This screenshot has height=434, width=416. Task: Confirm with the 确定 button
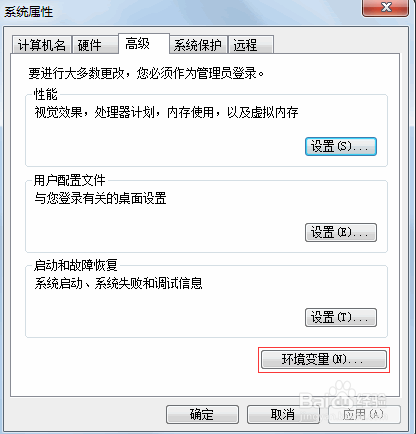click(202, 414)
